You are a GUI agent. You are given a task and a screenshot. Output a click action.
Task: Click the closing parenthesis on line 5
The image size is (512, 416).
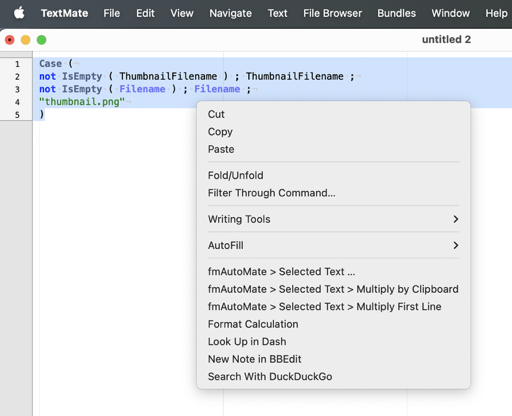42,114
